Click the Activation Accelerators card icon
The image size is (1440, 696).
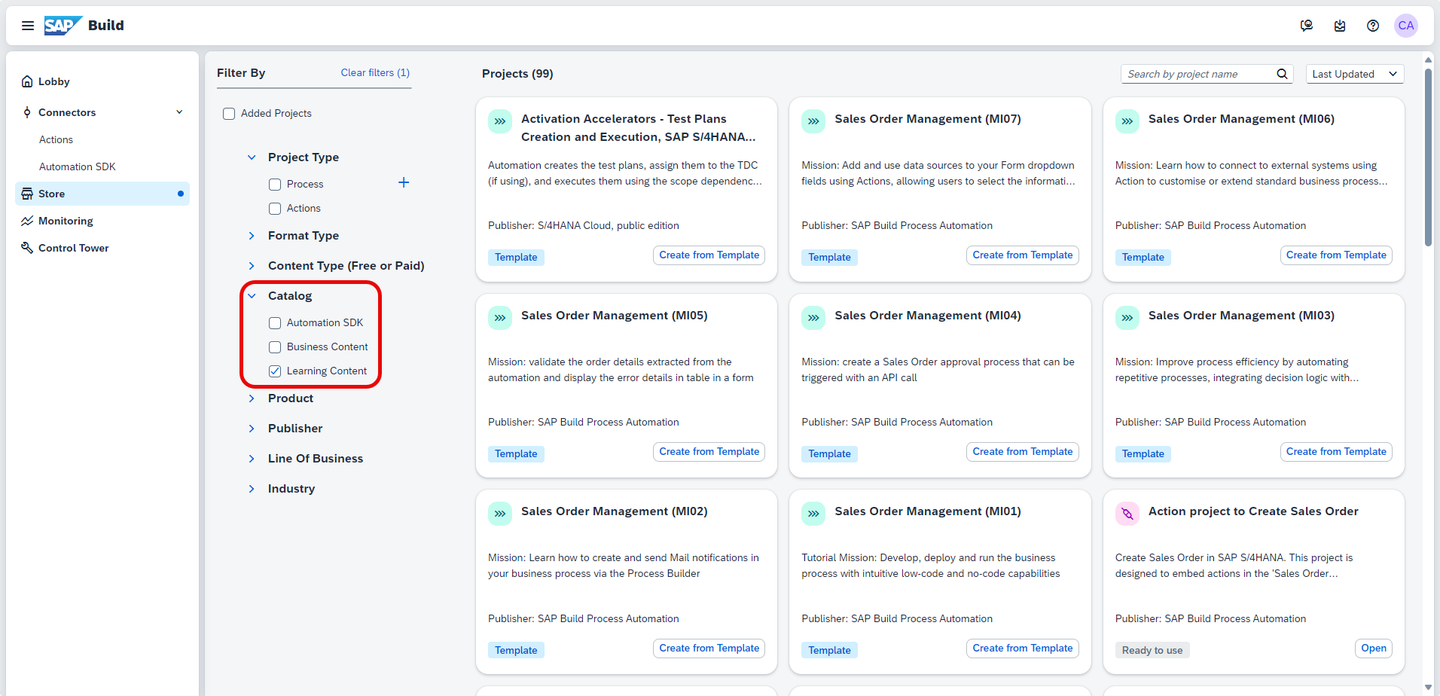[500, 121]
